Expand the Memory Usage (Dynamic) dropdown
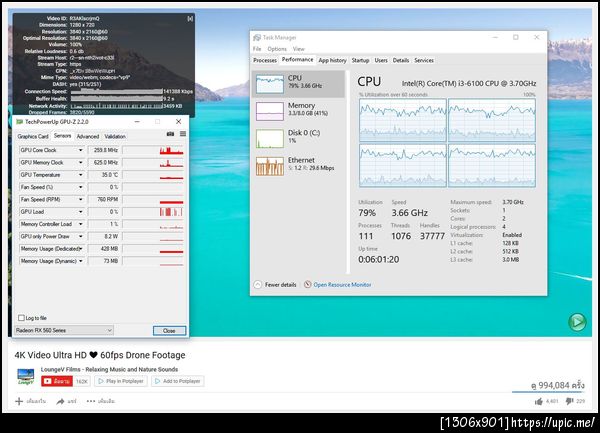The width and height of the screenshot is (600, 433). (x=80, y=261)
